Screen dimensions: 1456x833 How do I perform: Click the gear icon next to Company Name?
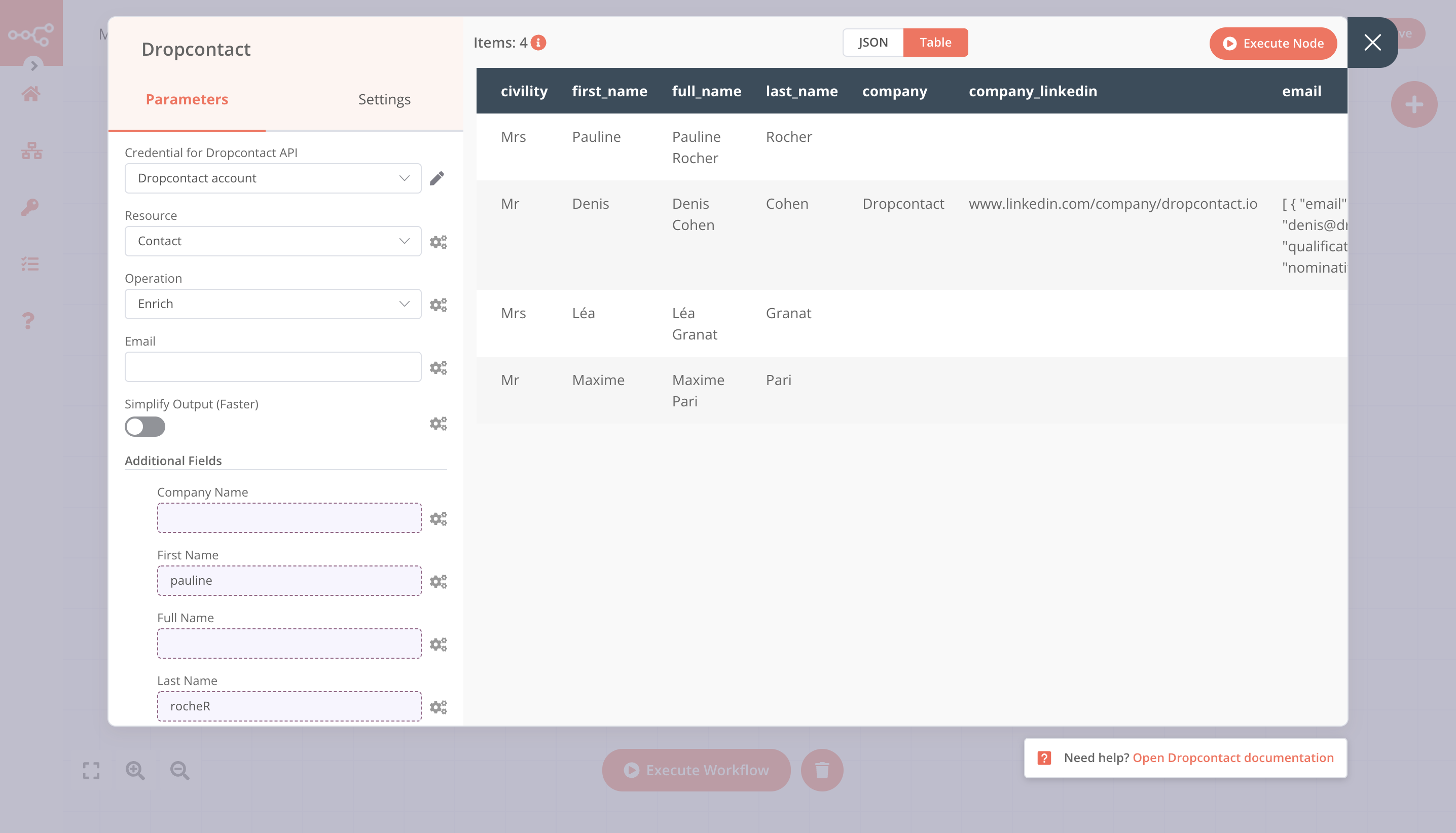(x=438, y=518)
